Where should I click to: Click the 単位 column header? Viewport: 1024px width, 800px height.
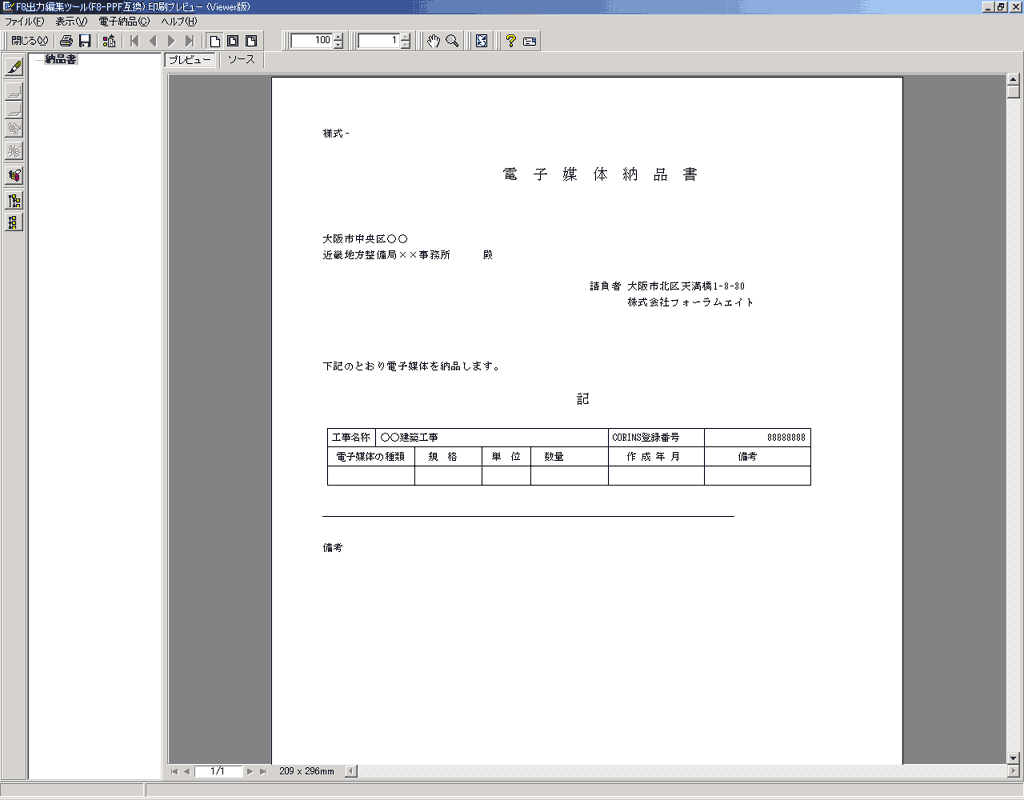[506, 456]
